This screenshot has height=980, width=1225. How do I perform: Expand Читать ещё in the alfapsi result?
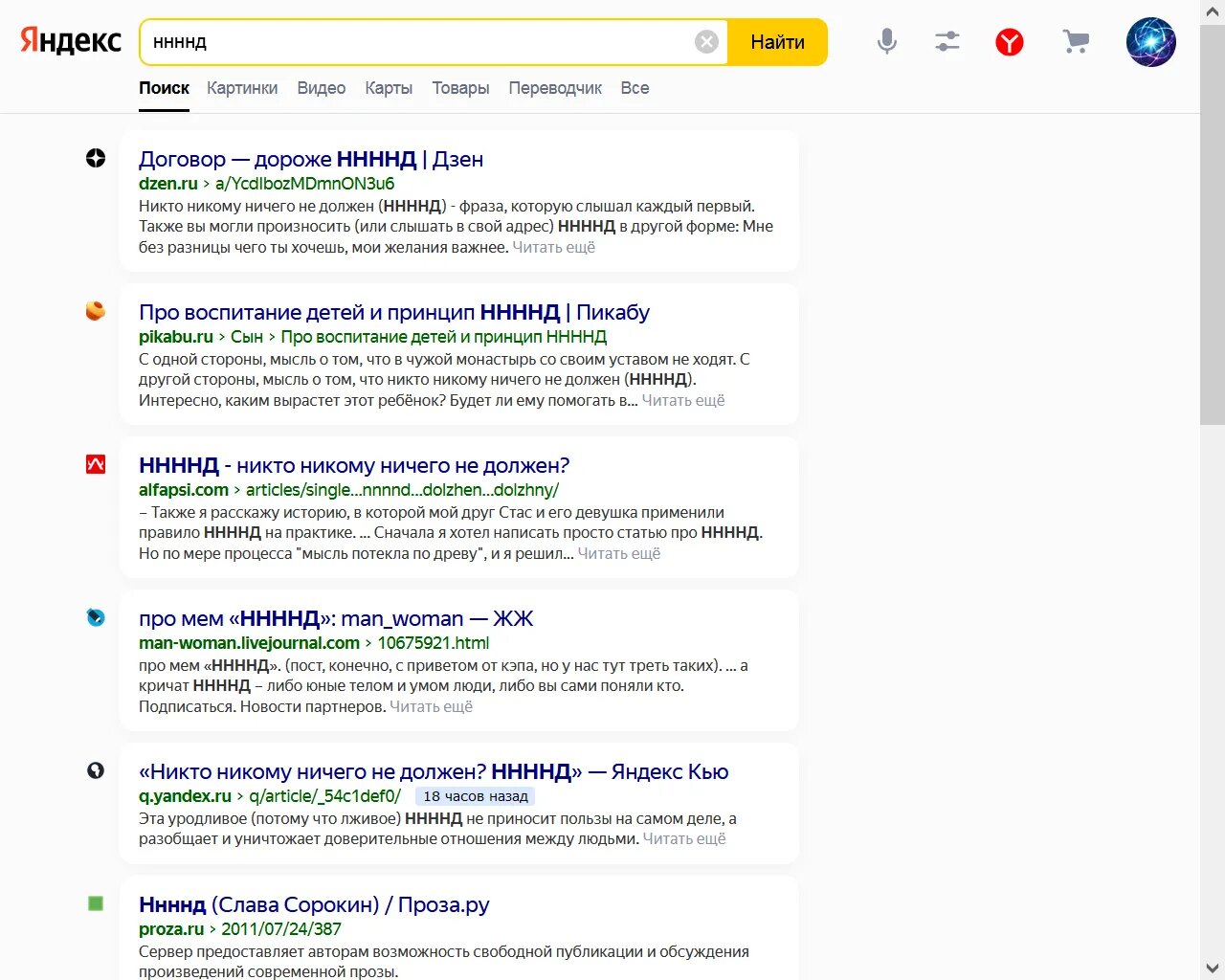click(619, 553)
